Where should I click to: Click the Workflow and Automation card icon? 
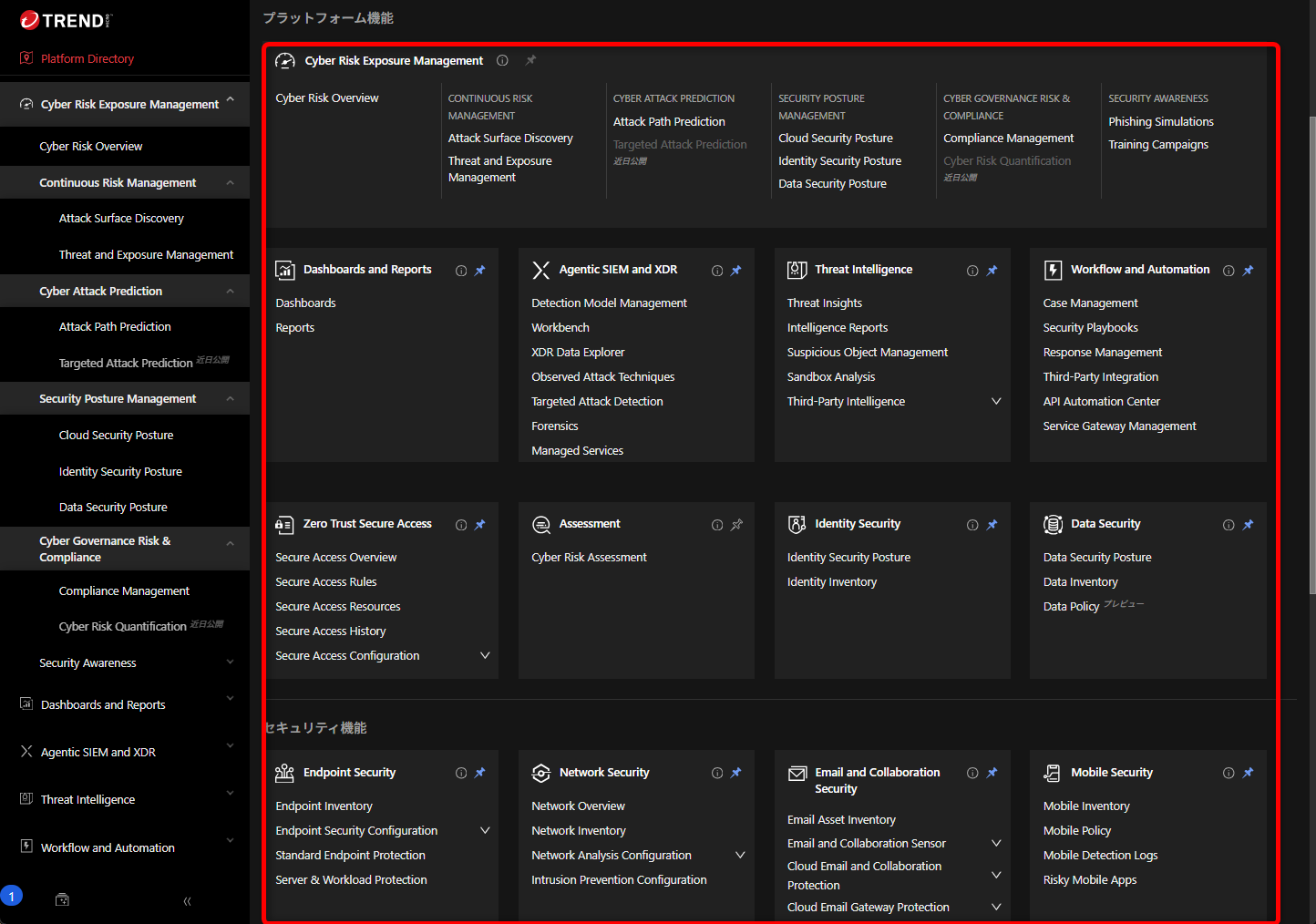click(1053, 270)
